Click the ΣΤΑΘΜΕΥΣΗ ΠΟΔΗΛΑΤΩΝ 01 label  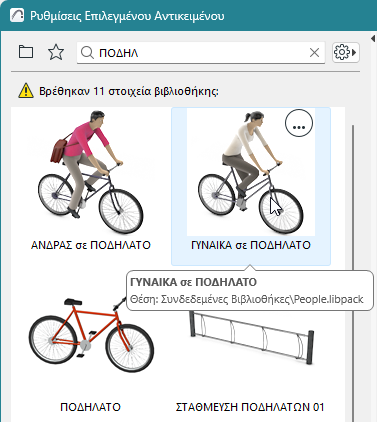point(250,407)
